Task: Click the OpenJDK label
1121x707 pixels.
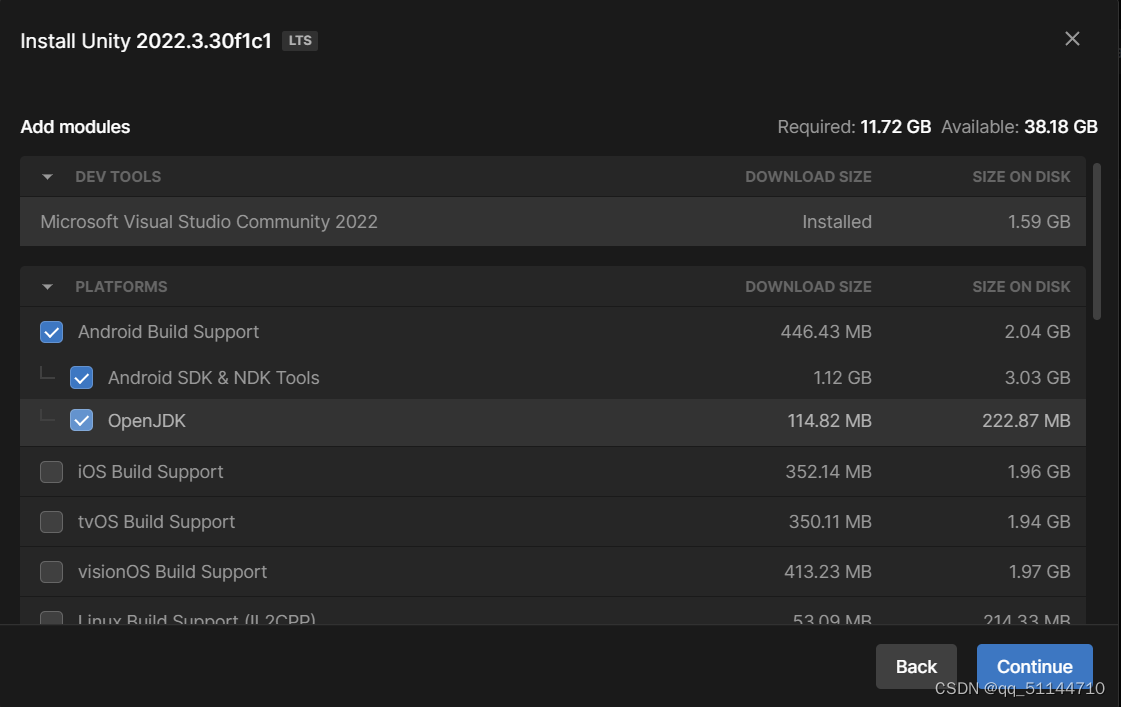Action: [147, 420]
